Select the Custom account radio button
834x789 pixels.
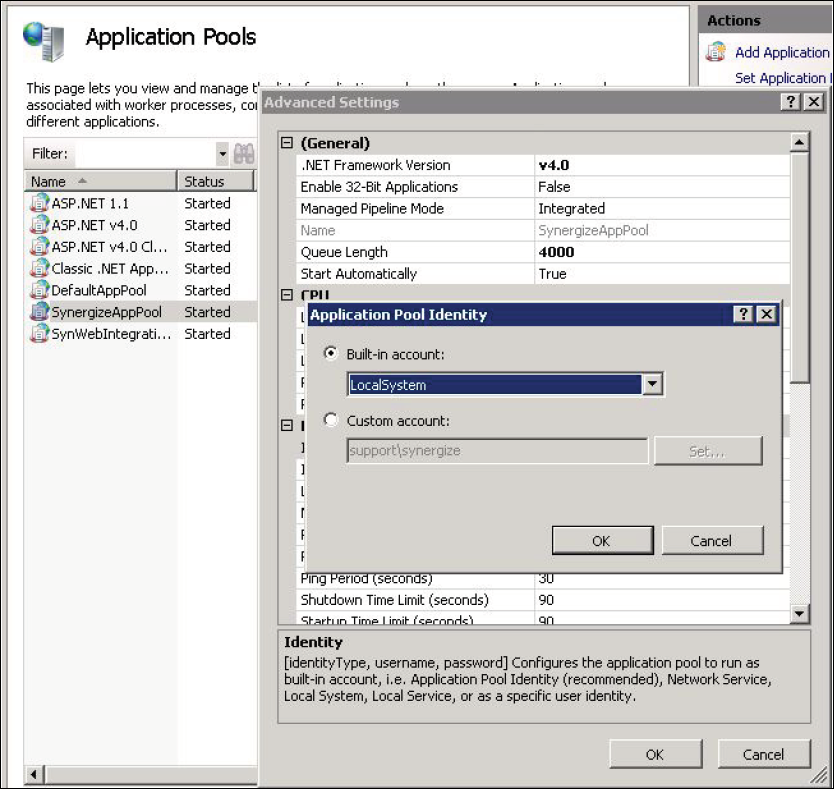tap(330, 420)
